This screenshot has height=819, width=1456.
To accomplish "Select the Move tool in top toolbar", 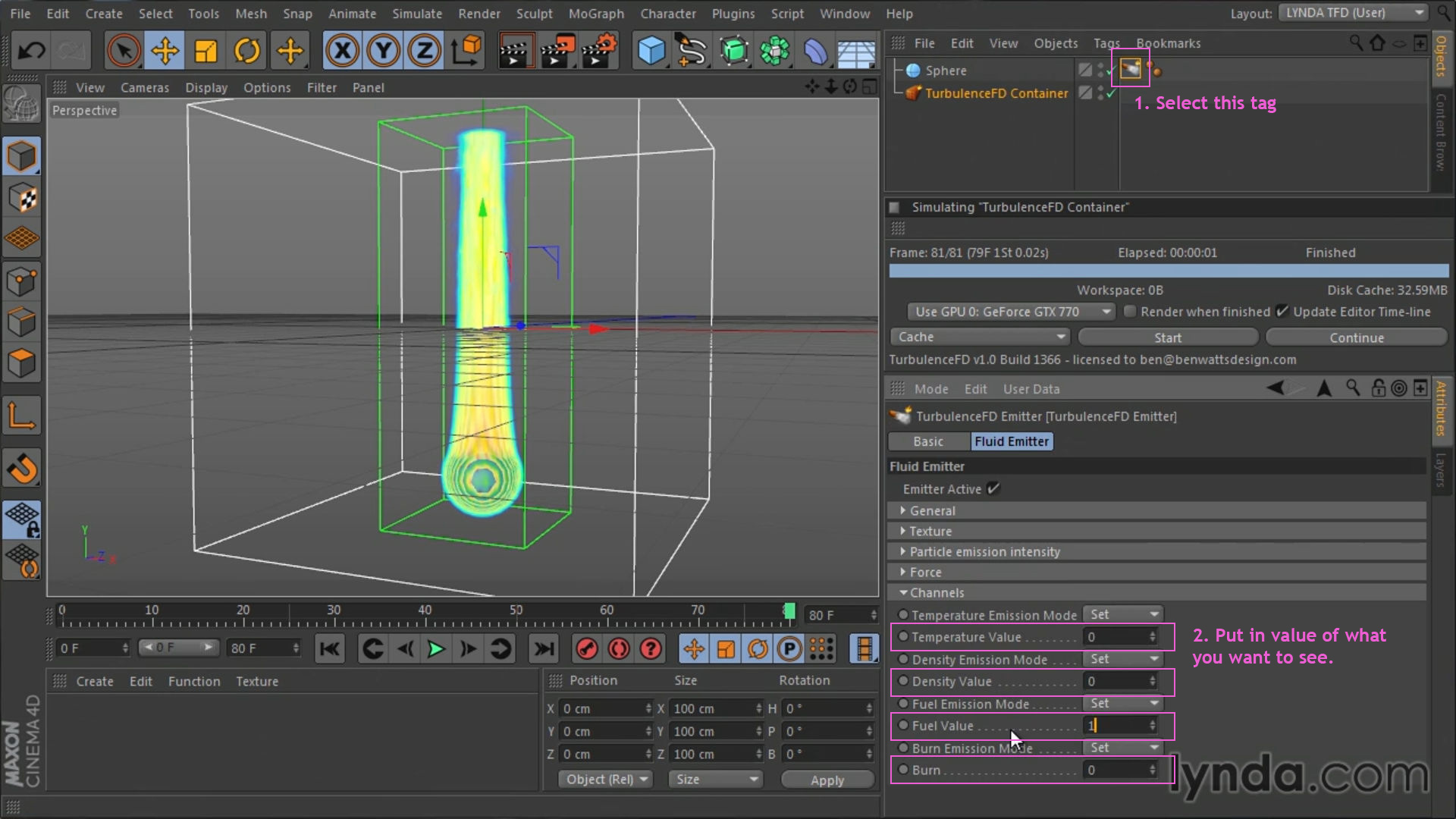I will click(165, 51).
